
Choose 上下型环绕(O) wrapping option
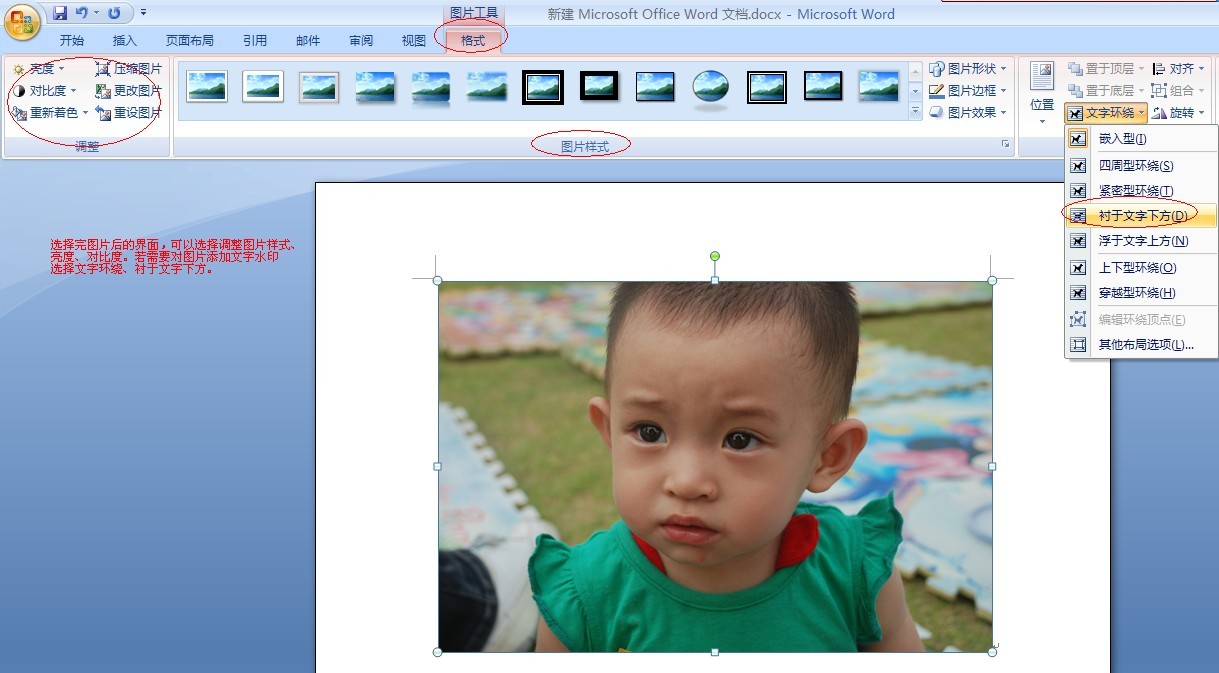(x=1141, y=268)
